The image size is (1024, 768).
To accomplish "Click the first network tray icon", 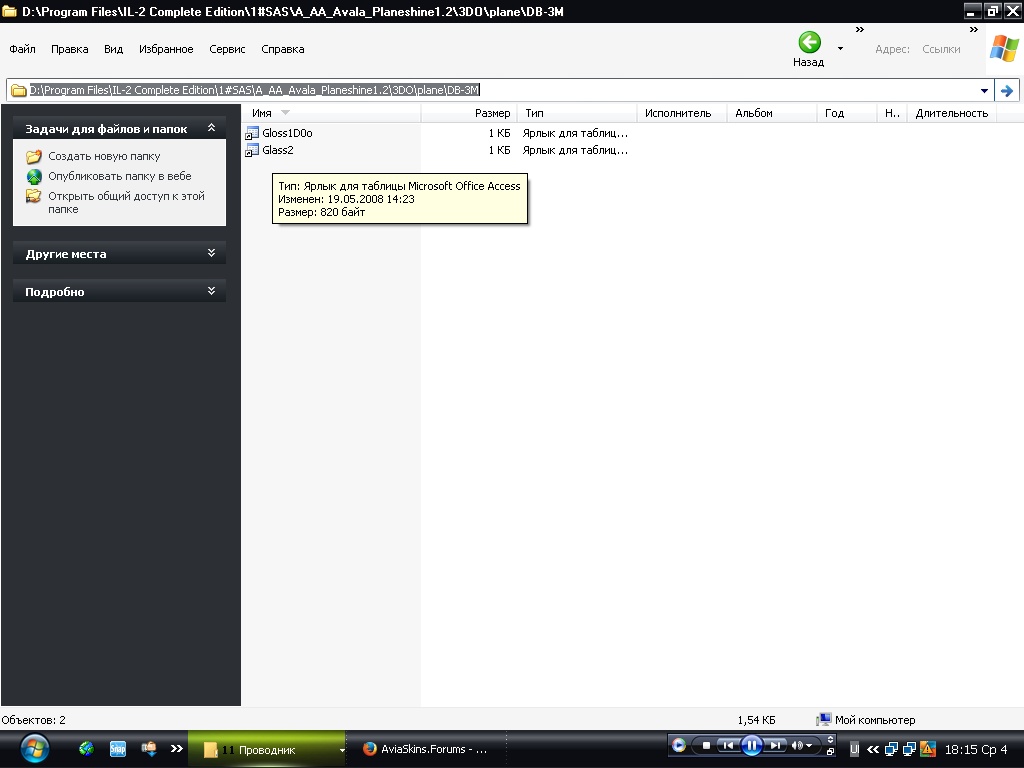I will point(891,749).
